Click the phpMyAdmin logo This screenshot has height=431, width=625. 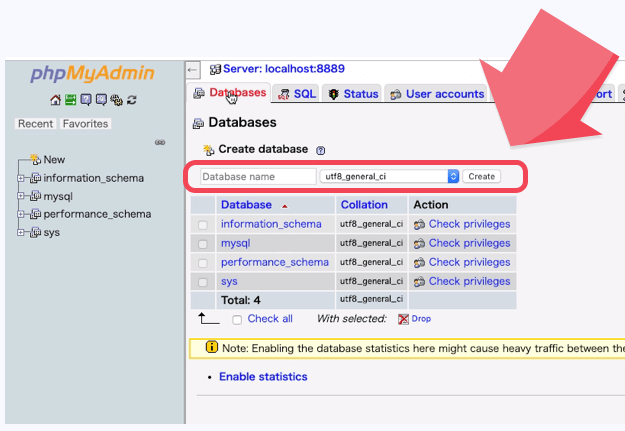click(x=92, y=73)
